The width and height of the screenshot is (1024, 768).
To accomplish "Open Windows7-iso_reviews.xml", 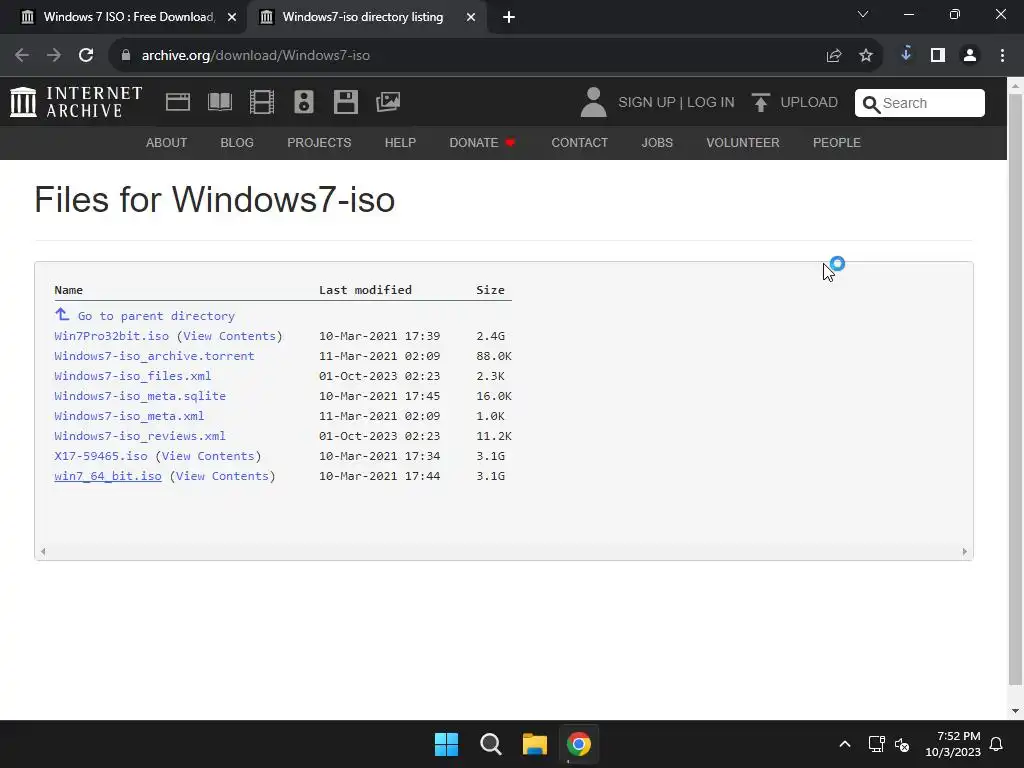I will 140,436.
